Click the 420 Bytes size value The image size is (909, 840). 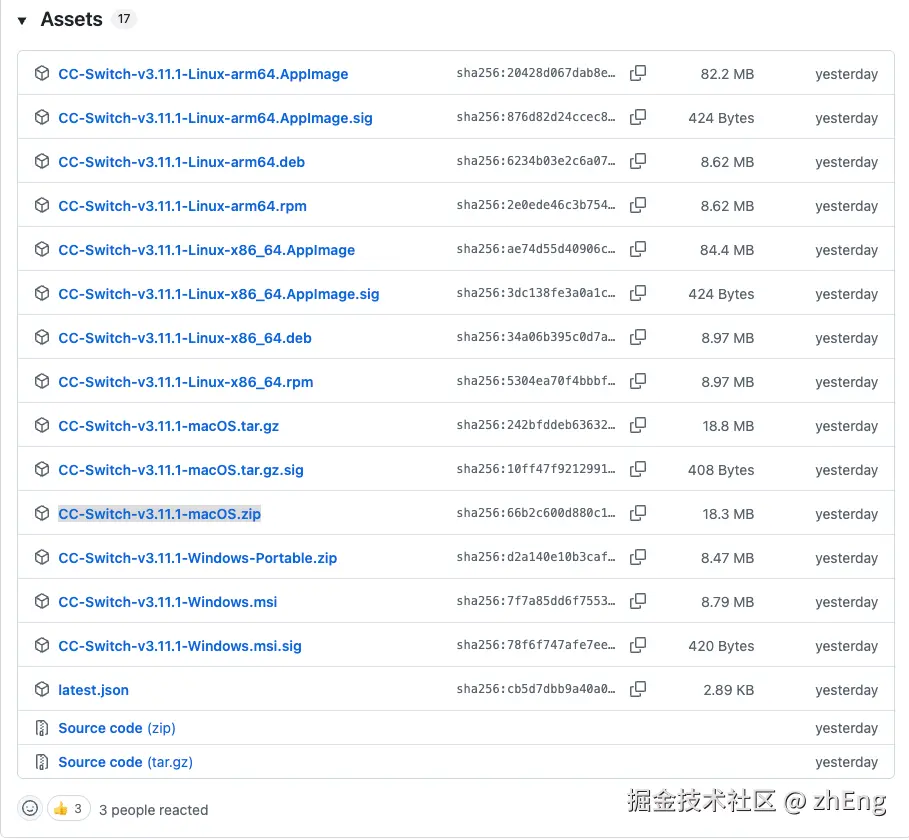point(721,646)
